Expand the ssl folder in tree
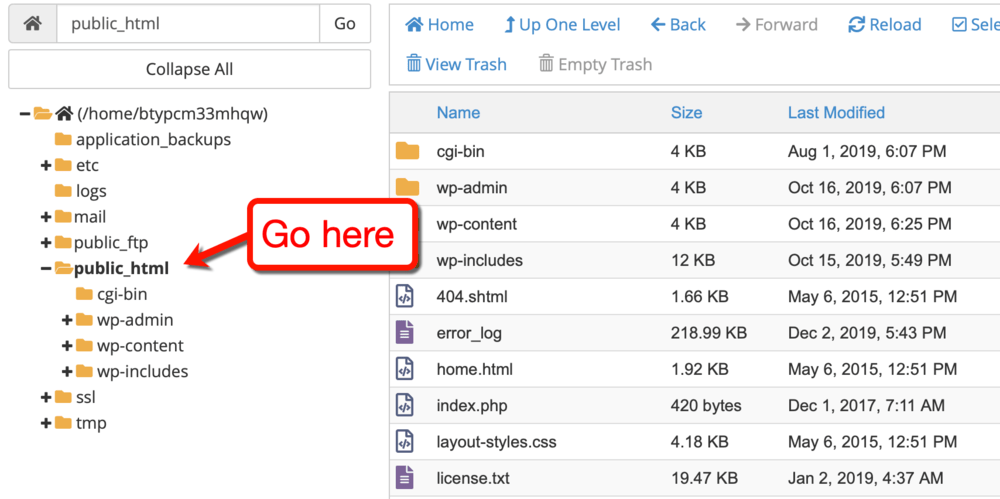 (45, 398)
